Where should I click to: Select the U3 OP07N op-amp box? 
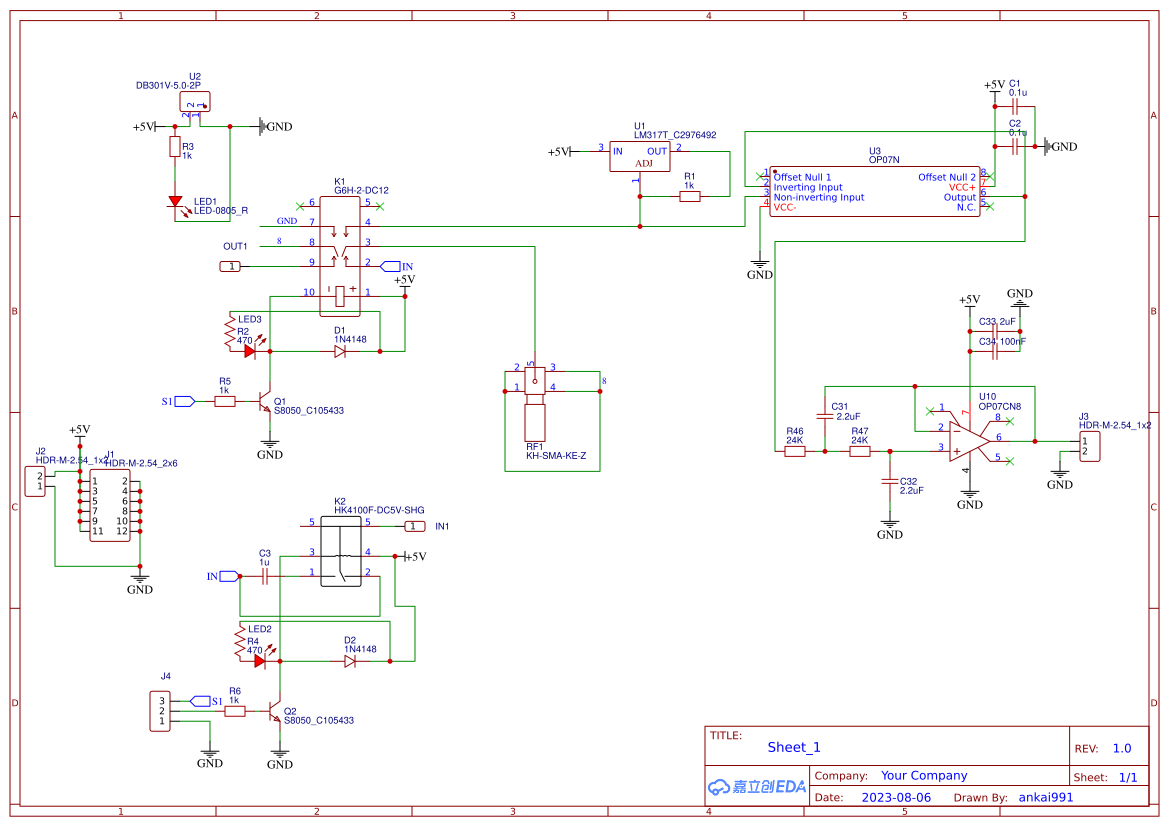click(x=875, y=192)
